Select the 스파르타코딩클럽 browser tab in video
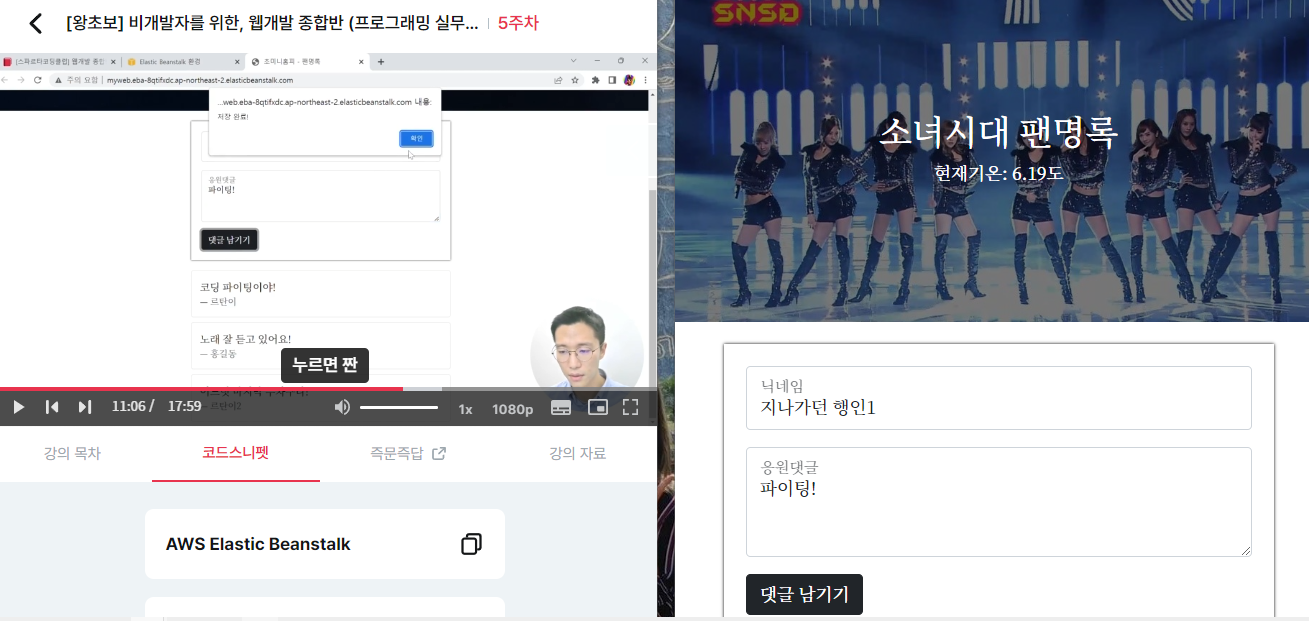The width and height of the screenshot is (1309, 621). (60, 61)
